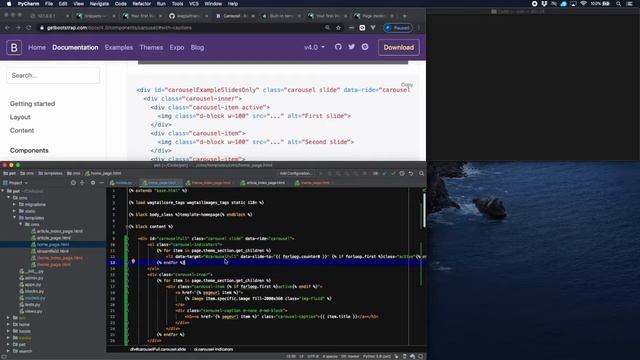Open new browser tab with plus
The width and height of the screenshot is (640, 360).
[404, 16]
